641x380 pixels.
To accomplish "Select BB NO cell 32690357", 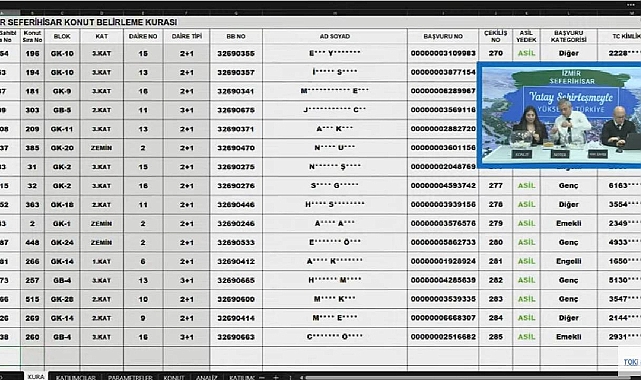I will [x=236, y=72].
